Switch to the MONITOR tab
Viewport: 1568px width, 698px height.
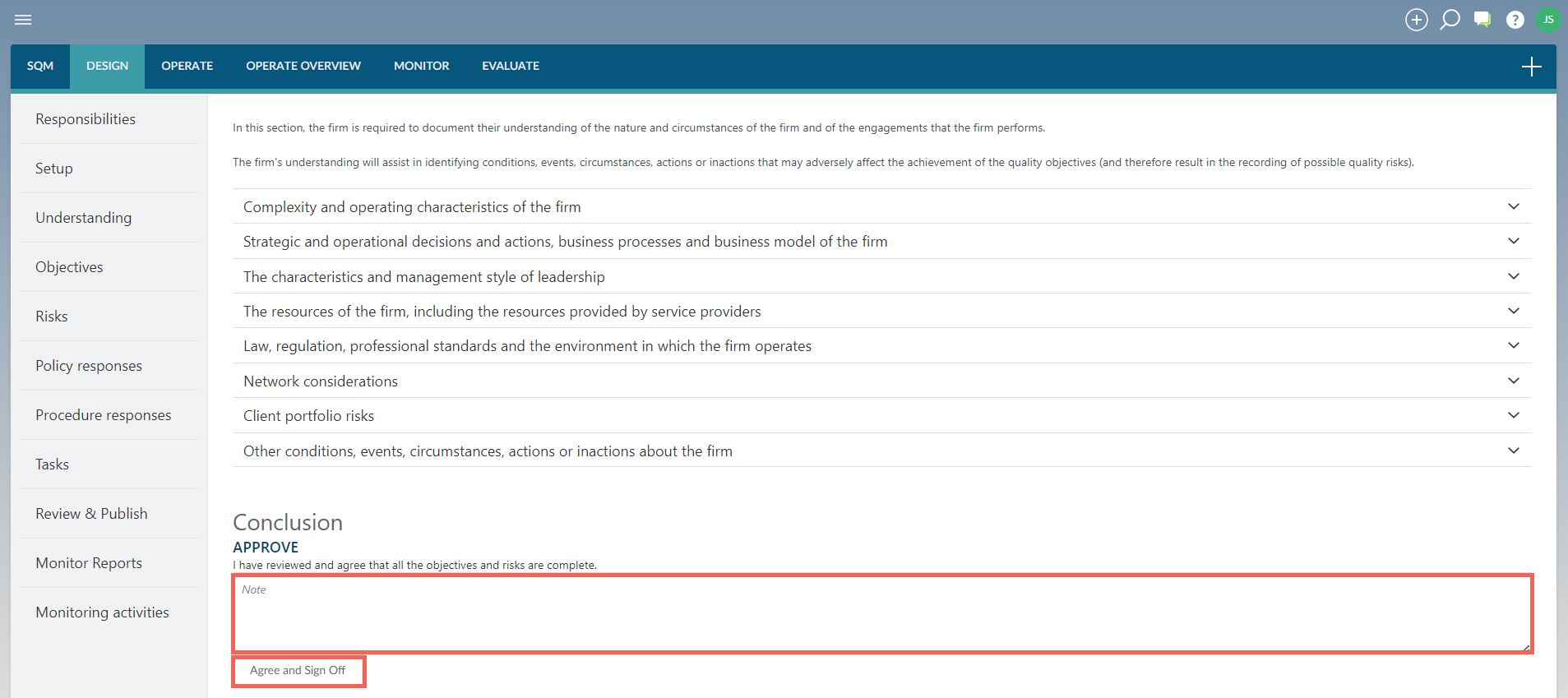coord(422,66)
